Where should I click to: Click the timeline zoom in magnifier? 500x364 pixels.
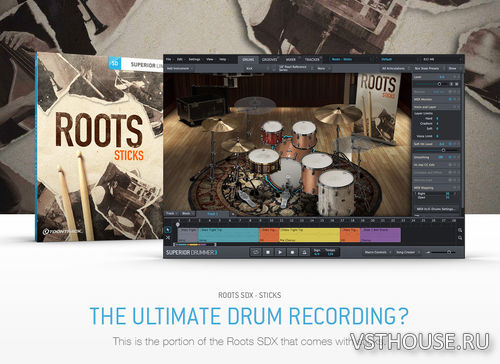(x=460, y=230)
